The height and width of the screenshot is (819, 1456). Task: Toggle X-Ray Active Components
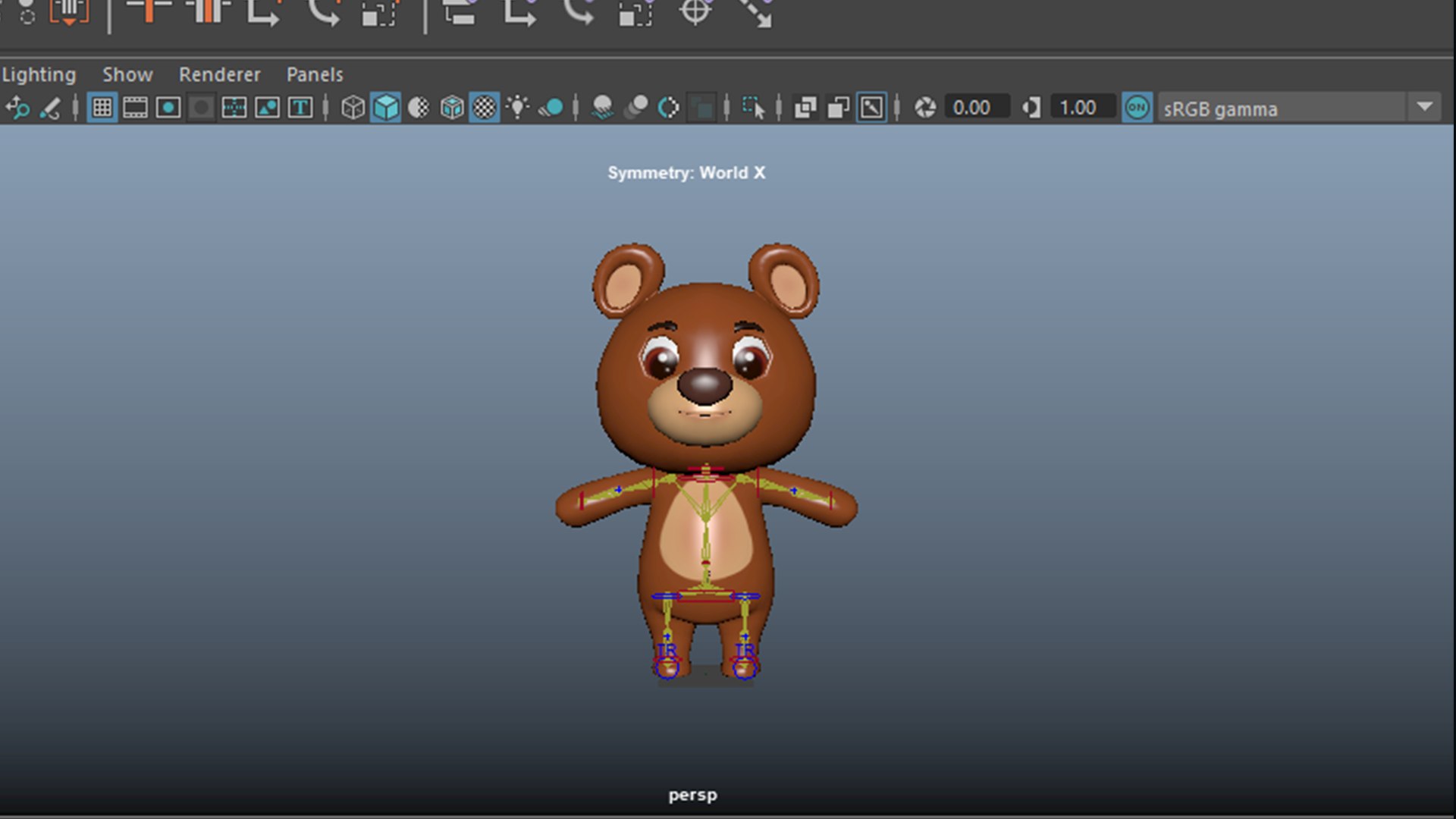838,108
